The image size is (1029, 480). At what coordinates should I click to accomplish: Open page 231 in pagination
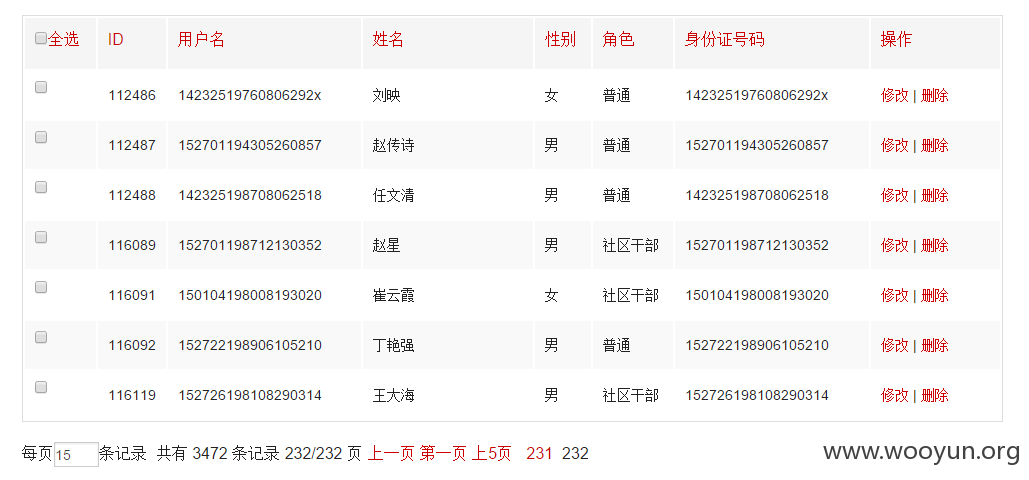pos(539,453)
